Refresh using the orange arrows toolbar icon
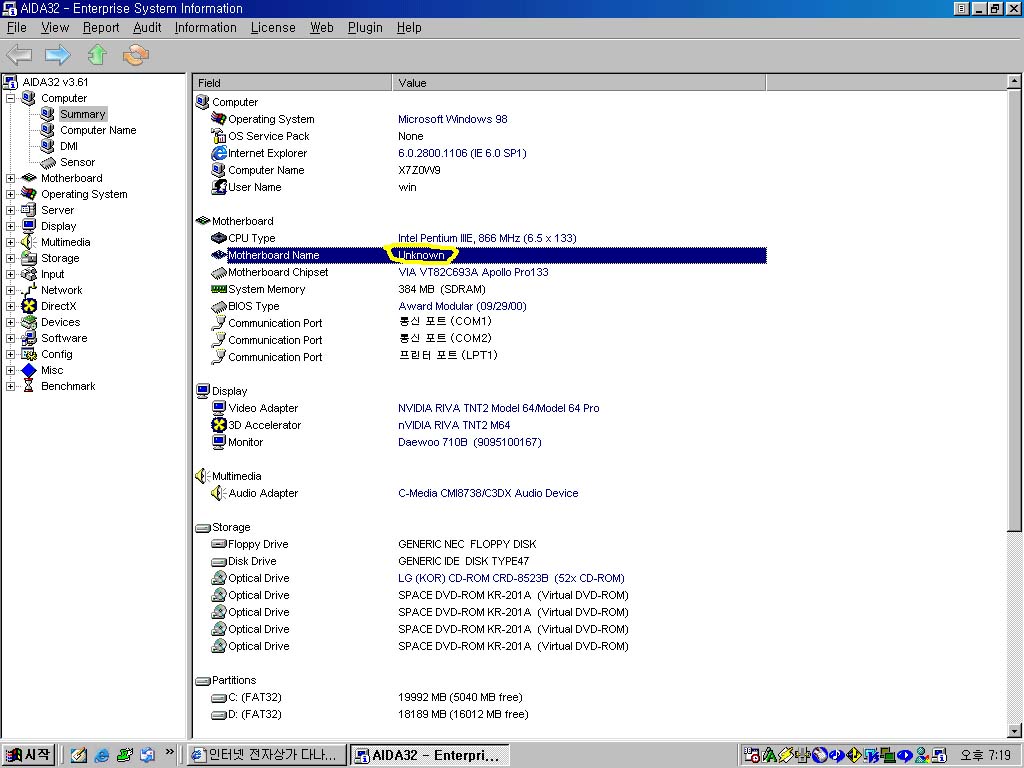 (135, 55)
